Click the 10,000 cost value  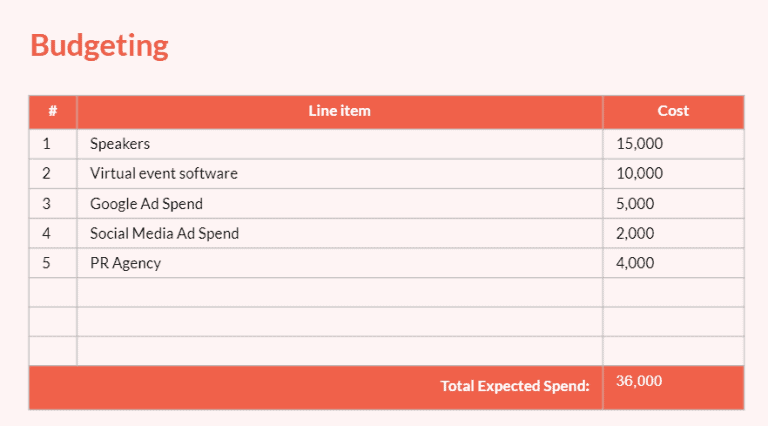(640, 174)
